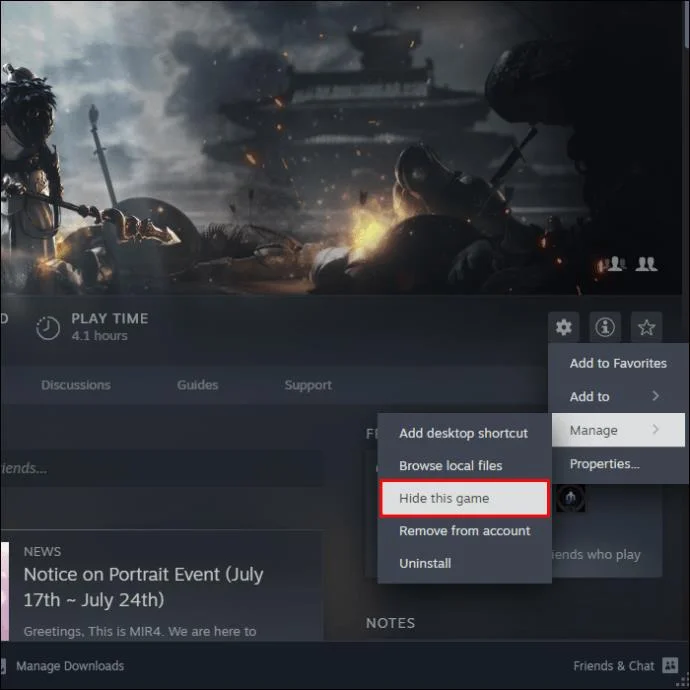Click the paired friends silhouette icon on banner

click(x=646, y=264)
